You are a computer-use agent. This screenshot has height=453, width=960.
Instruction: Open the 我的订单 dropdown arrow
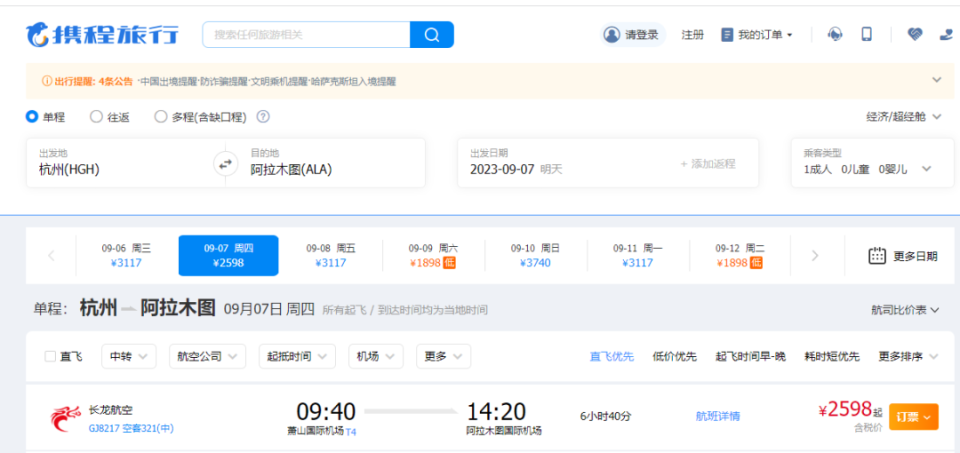pyautogui.click(x=790, y=36)
